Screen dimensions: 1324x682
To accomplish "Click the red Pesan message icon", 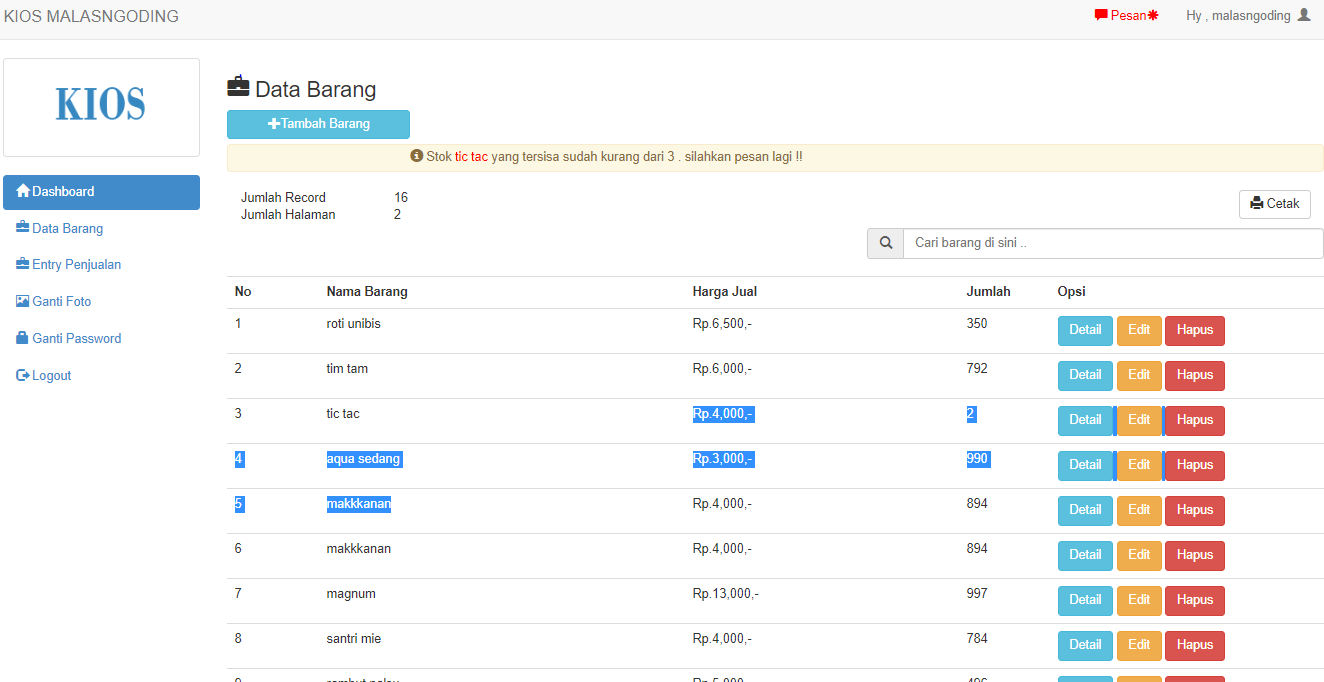I will [1101, 15].
